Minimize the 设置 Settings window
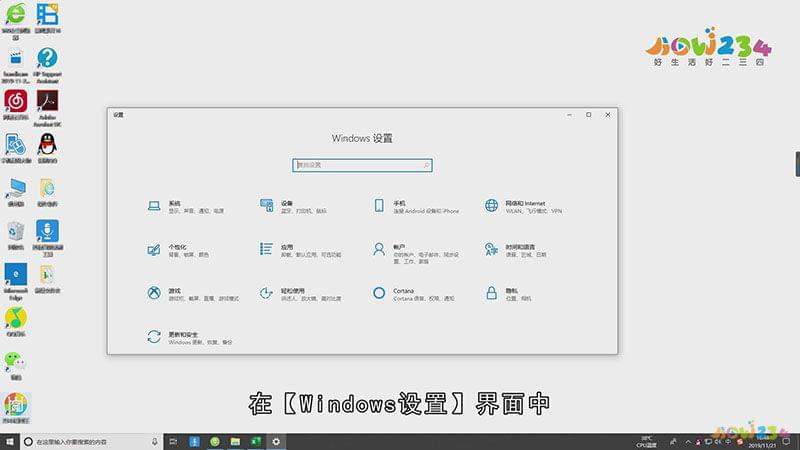800x450 pixels. 569,115
